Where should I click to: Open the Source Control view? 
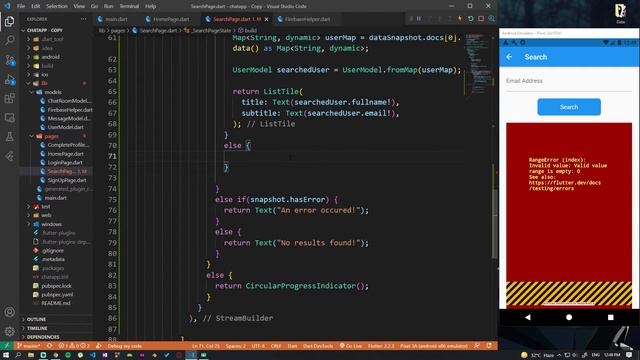pyautogui.click(x=9, y=60)
